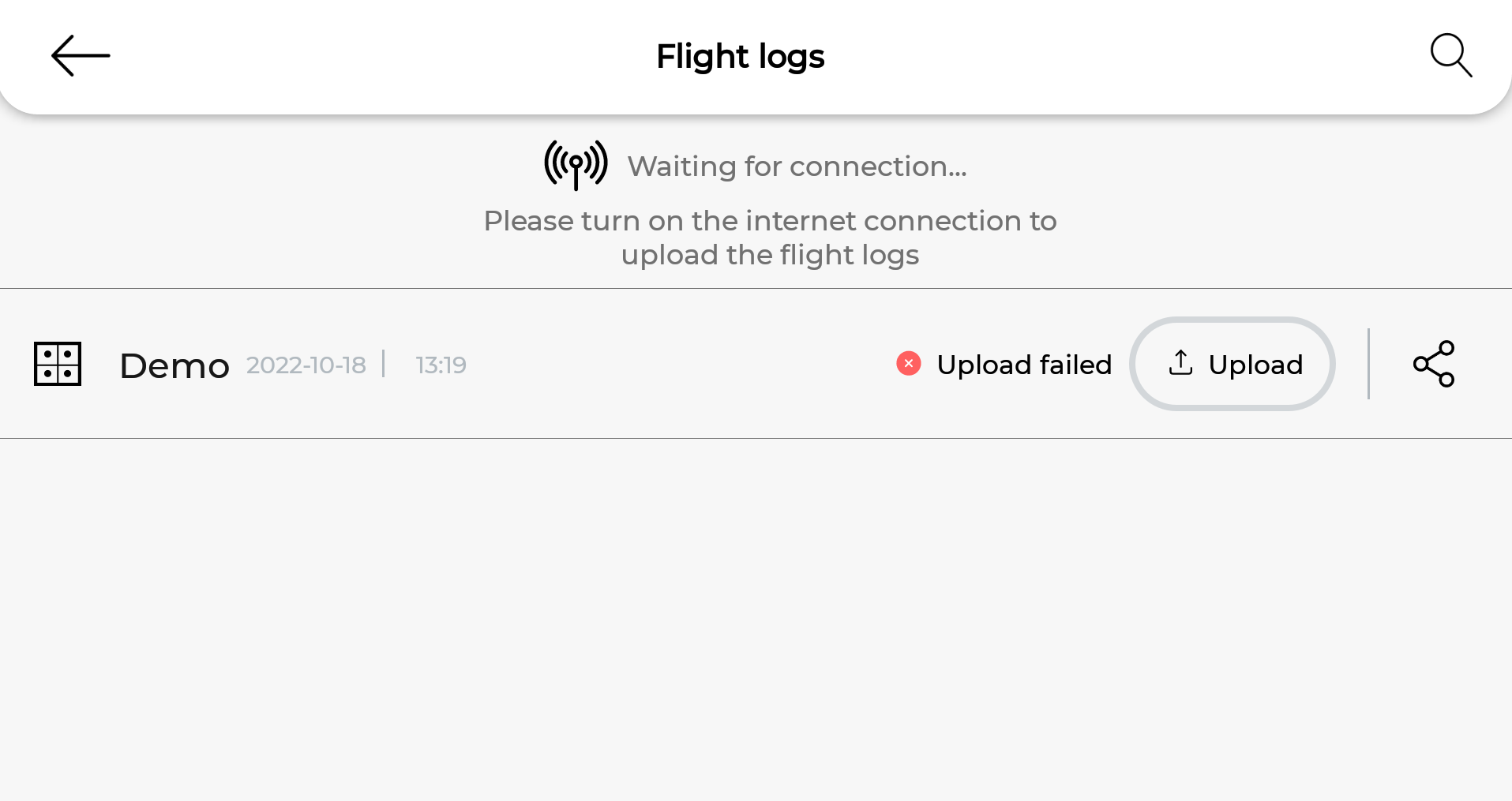The height and width of the screenshot is (801, 1512).
Task: Click the separator between date and time
Action: (x=384, y=364)
